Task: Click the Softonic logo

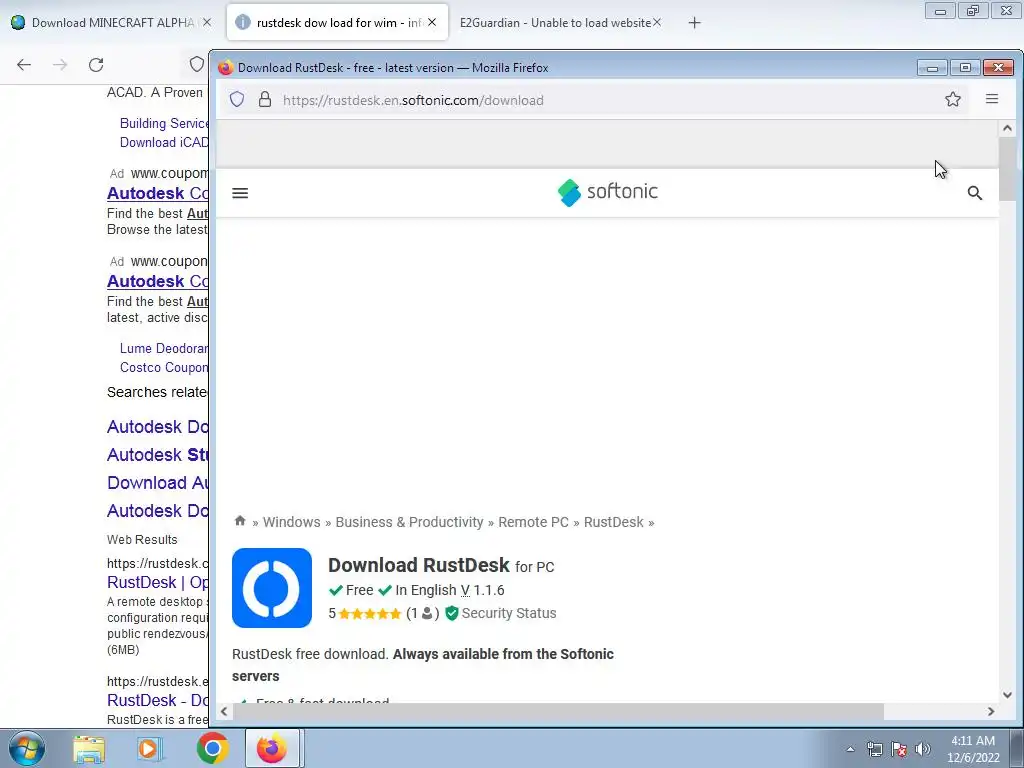Action: (x=607, y=192)
